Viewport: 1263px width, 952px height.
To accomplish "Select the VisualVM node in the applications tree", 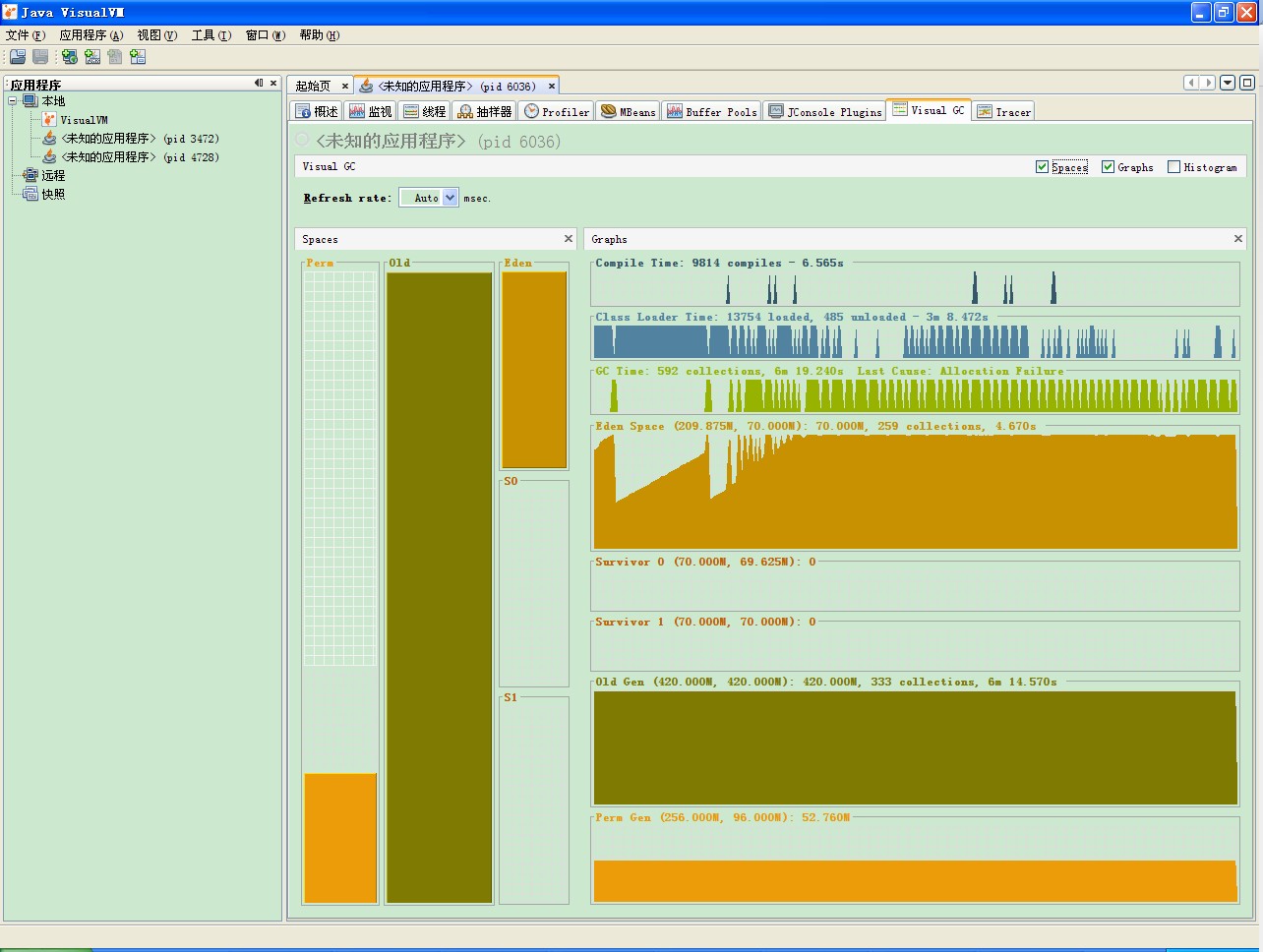I will tap(84, 120).
